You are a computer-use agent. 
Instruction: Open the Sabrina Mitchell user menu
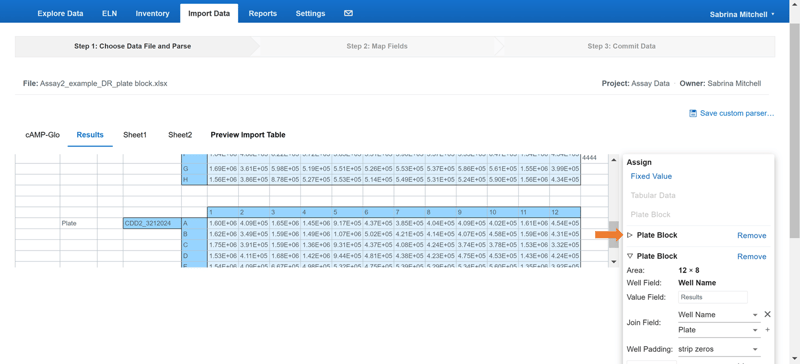coord(742,14)
